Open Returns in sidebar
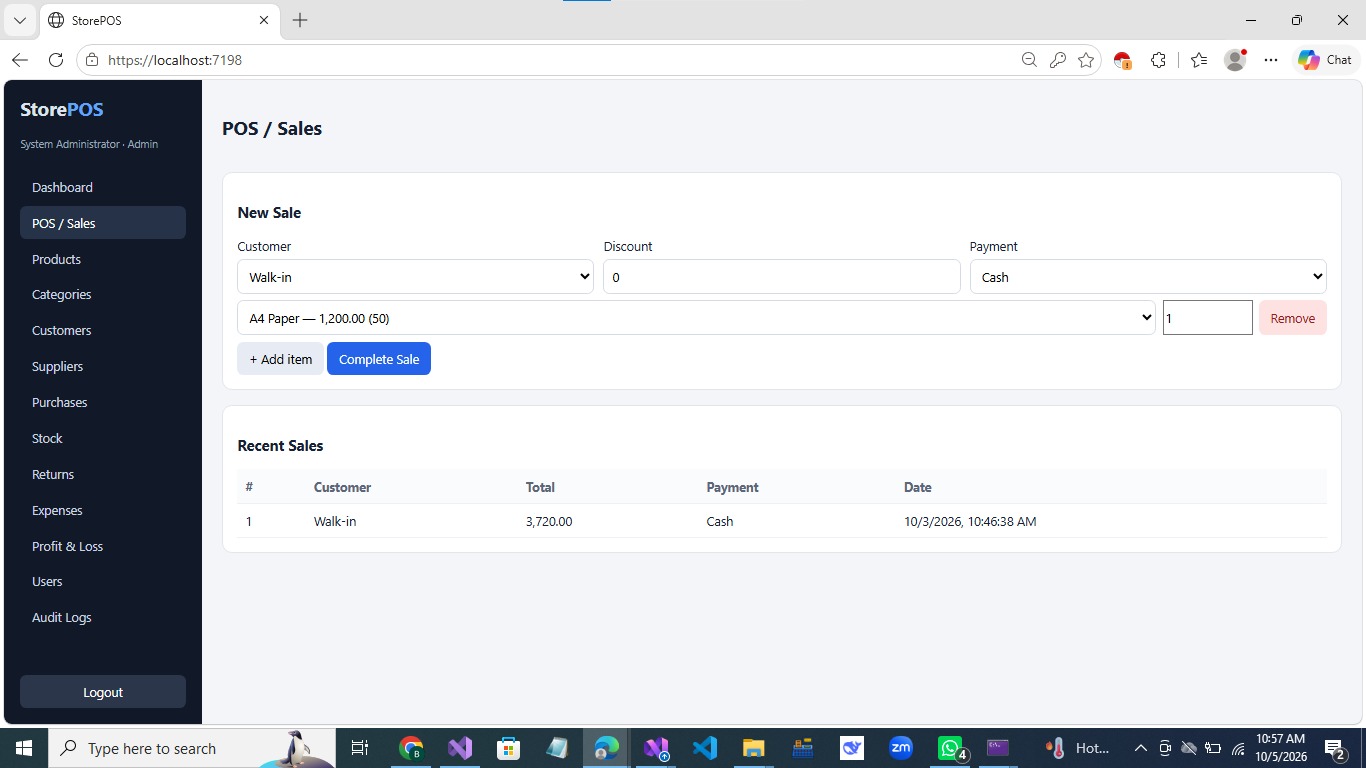This screenshot has height=768, width=1366. click(103, 474)
